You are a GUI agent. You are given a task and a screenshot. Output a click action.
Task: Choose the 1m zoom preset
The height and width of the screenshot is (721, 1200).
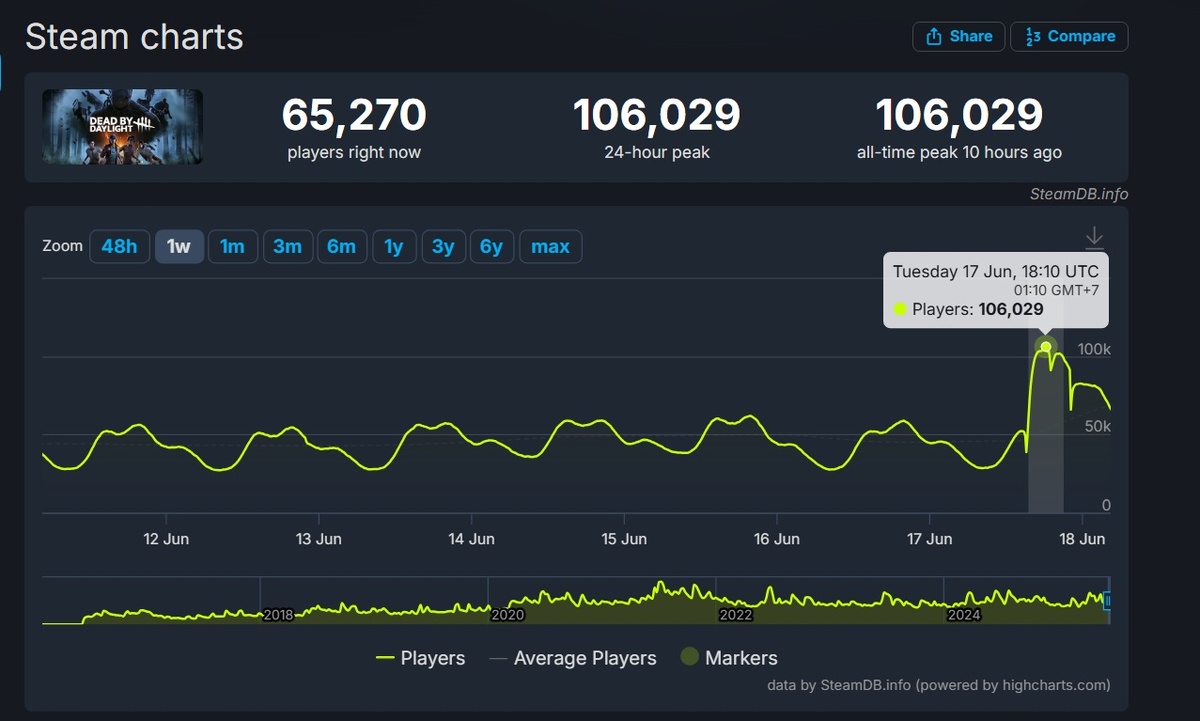tap(232, 246)
